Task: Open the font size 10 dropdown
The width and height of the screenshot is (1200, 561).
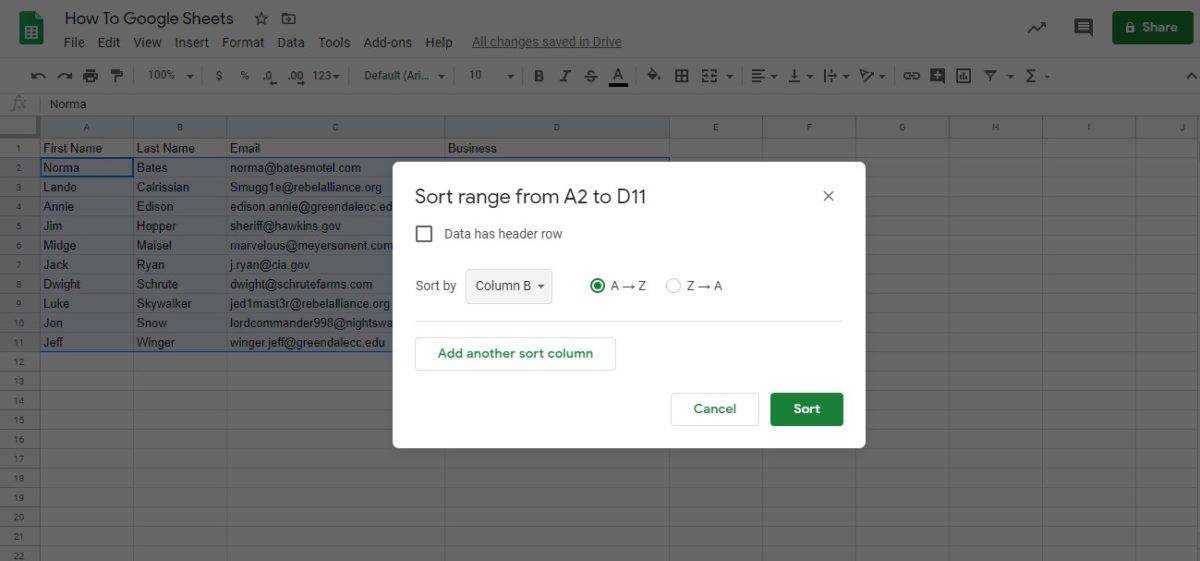Action: pos(490,76)
